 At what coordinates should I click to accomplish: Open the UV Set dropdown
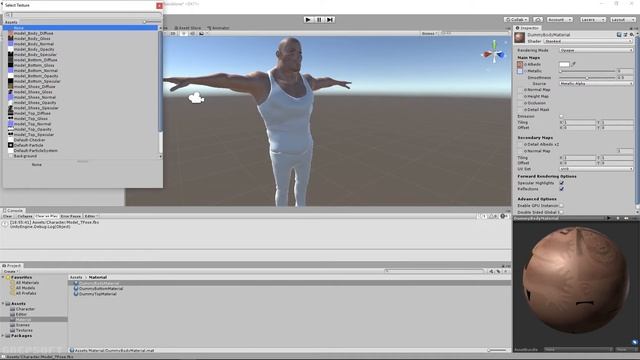[596, 169]
